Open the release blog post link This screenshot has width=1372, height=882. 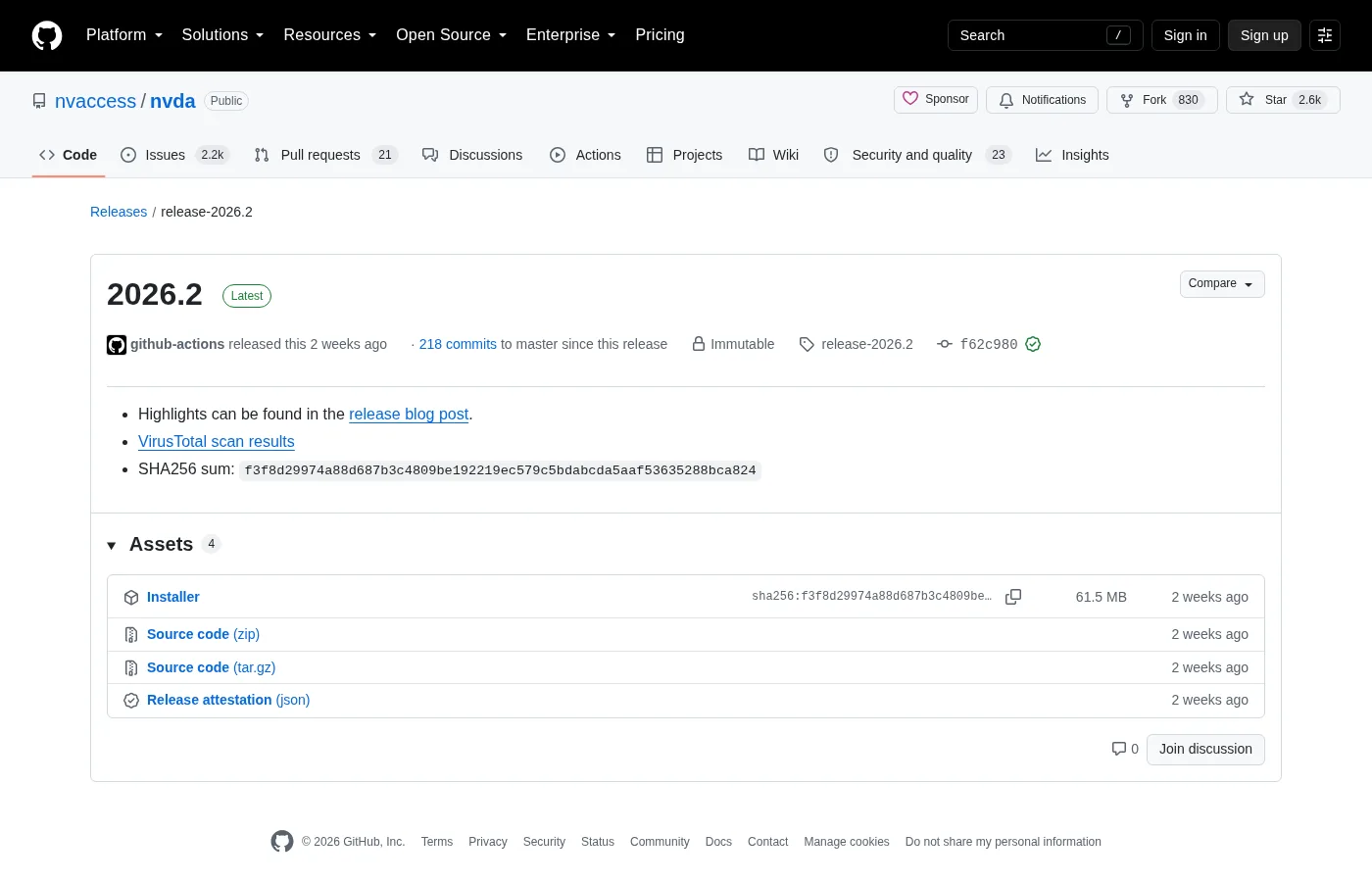tap(409, 415)
